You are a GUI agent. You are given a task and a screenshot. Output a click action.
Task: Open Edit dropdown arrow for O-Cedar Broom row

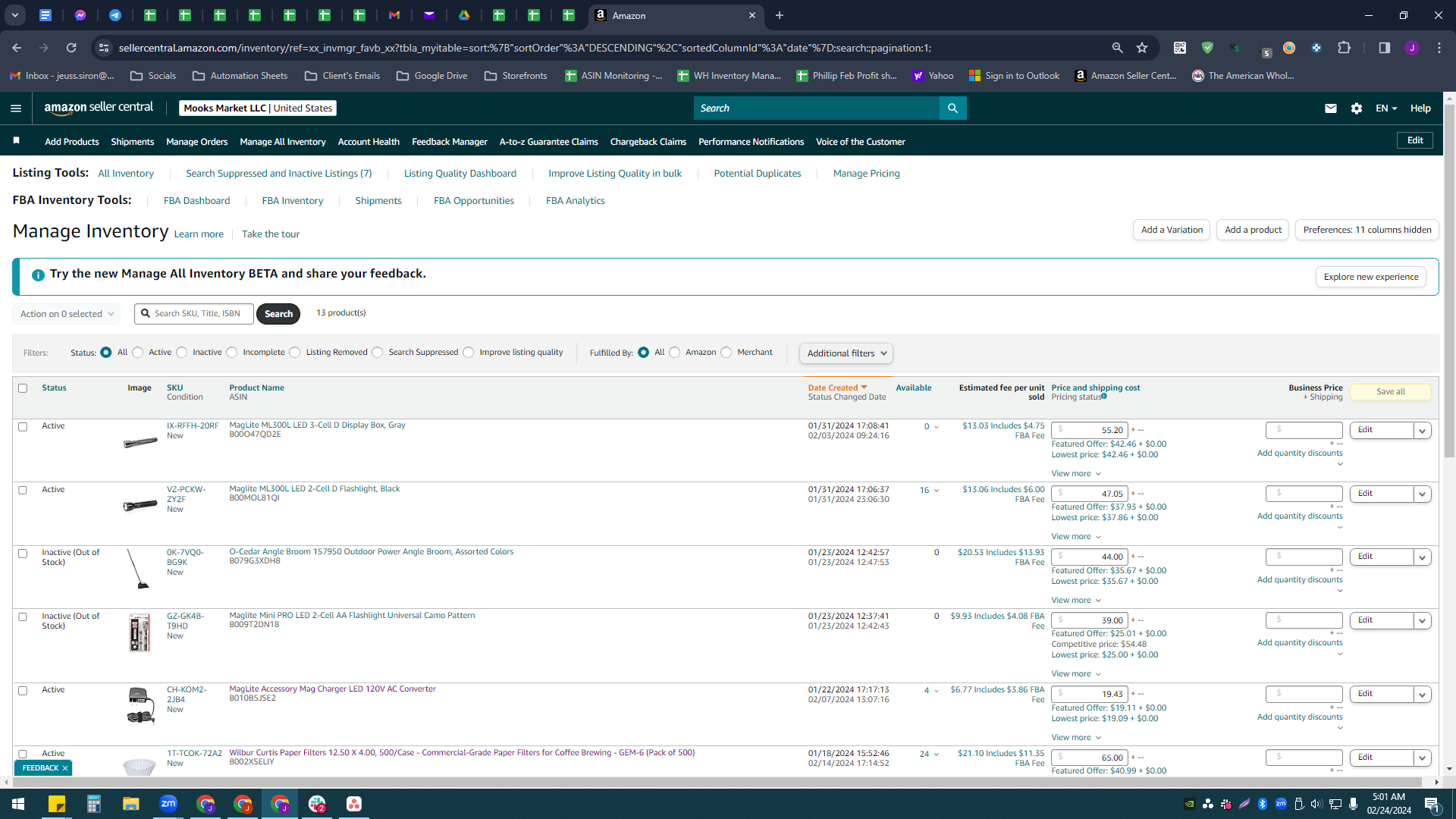[x=1423, y=557]
